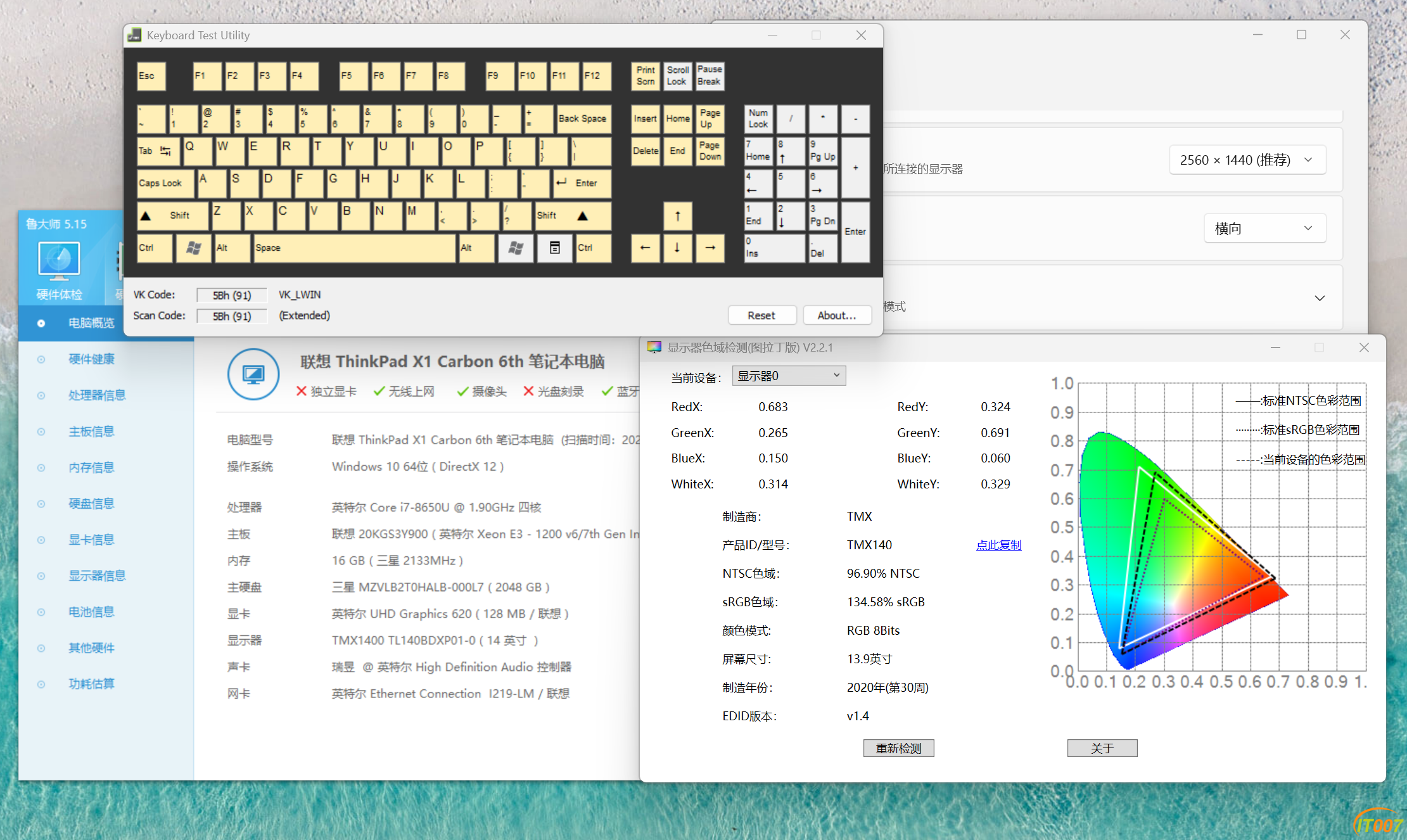Click the down arrow key in Keyboard Test
Image resolution: width=1407 pixels, height=840 pixels.
pos(677,248)
